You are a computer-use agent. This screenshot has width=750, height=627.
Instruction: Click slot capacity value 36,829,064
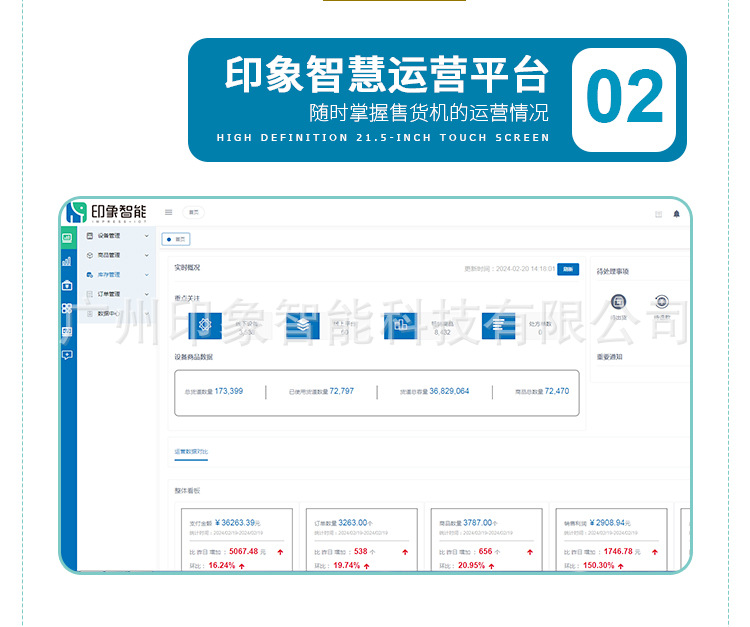click(449, 391)
